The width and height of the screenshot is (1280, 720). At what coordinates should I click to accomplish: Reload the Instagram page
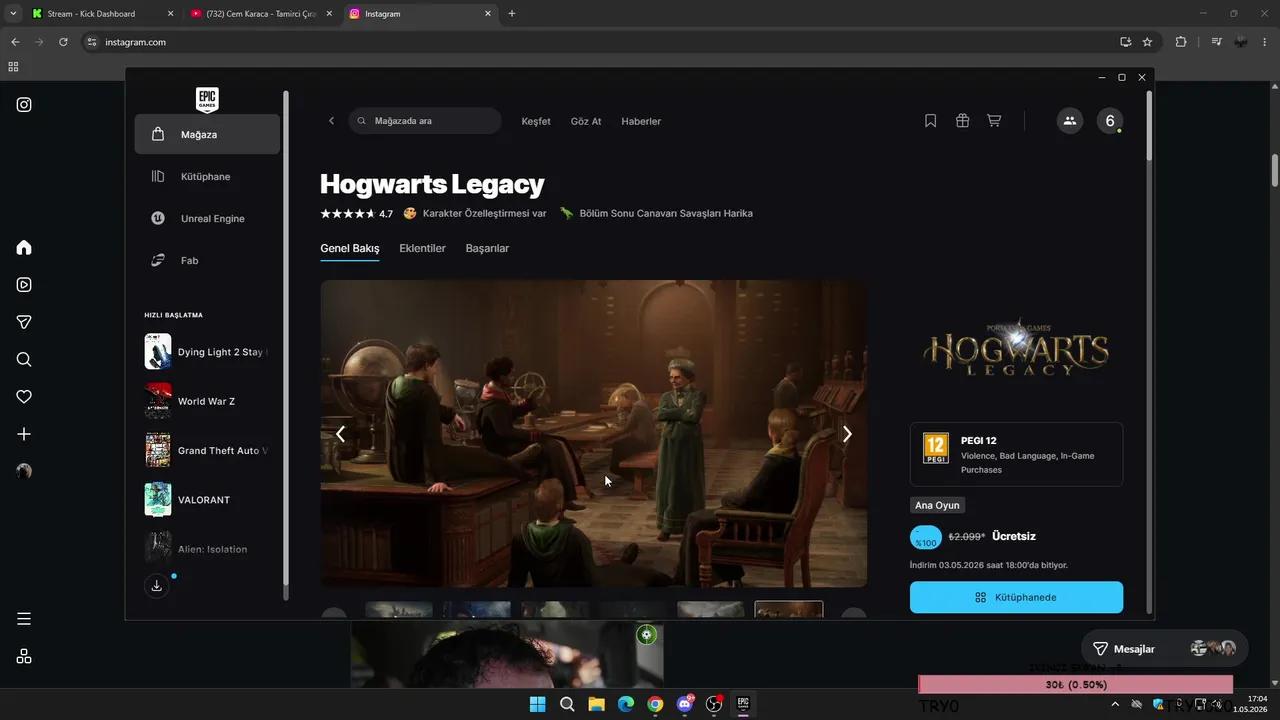coord(63,42)
